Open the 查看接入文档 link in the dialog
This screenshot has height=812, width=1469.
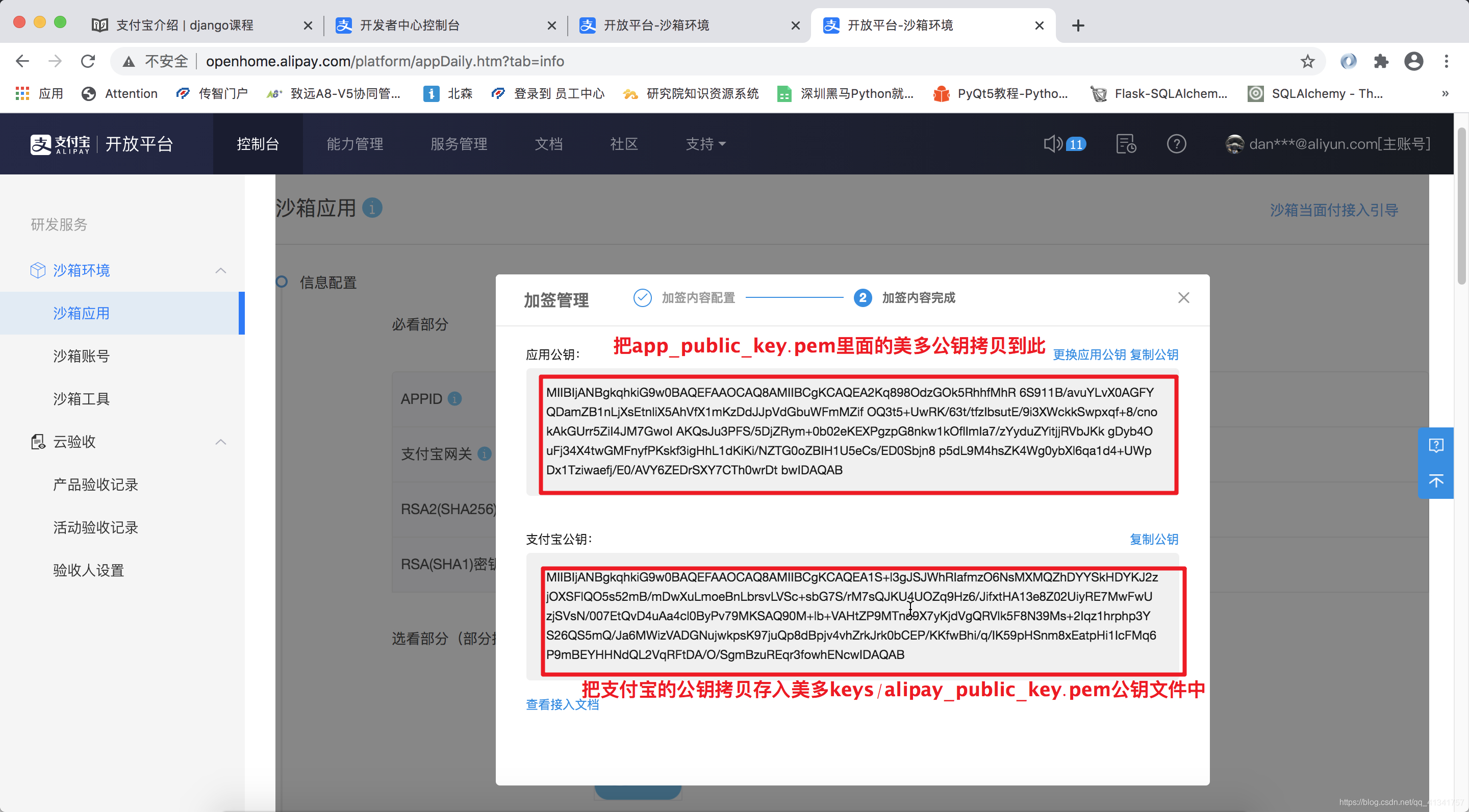(x=562, y=705)
